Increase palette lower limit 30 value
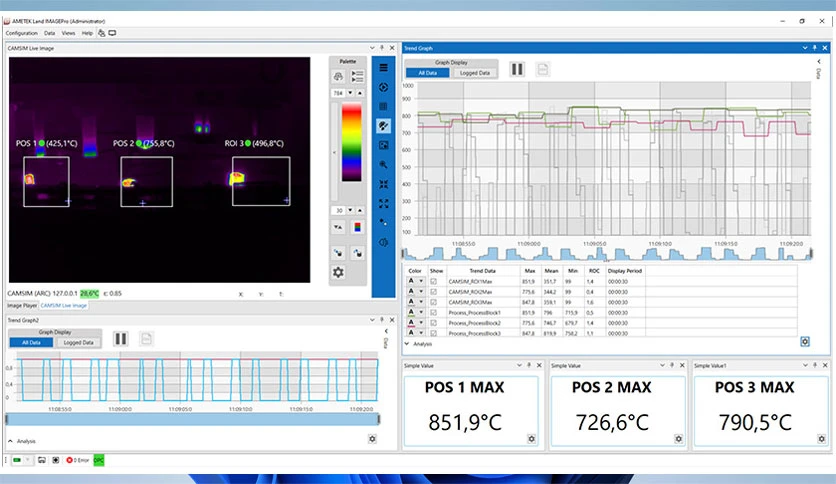Viewport: 836px width, 484px height. (x=360, y=210)
